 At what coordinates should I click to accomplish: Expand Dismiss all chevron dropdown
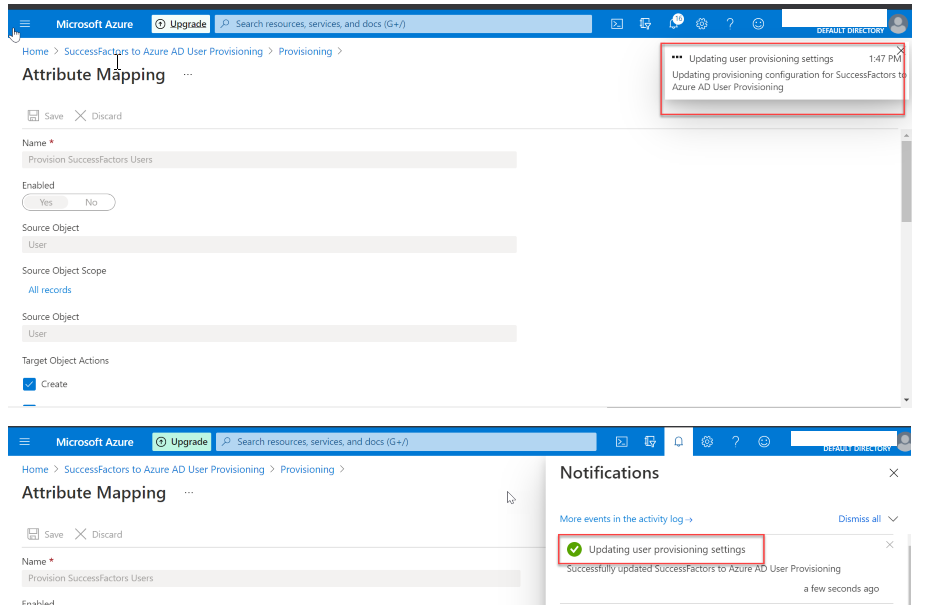[x=893, y=519]
